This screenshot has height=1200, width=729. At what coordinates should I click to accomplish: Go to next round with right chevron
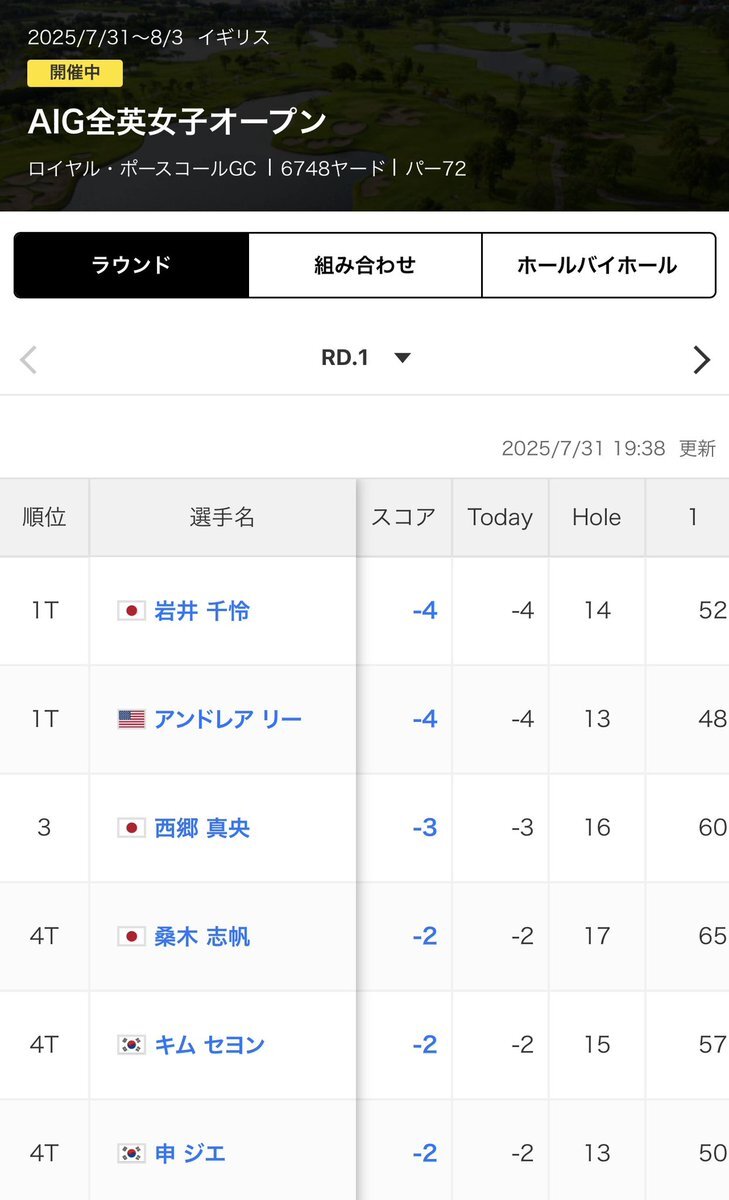pyautogui.click(x=702, y=359)
